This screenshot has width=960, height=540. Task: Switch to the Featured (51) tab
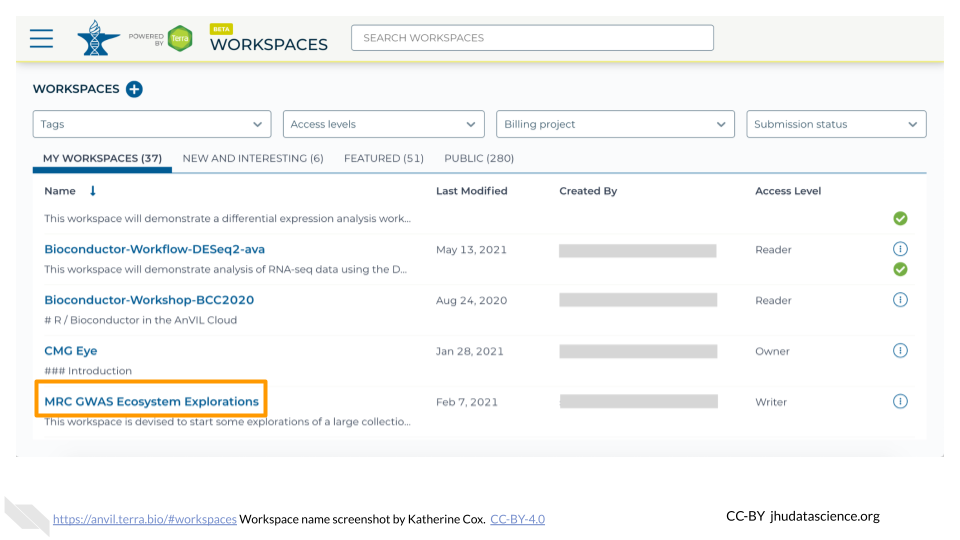[x=384, y=159]
